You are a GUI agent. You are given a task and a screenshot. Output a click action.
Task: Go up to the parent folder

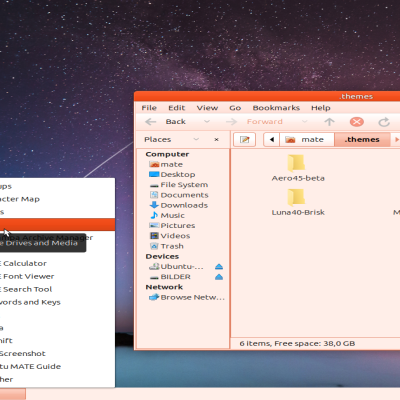(x=329, y=122)
